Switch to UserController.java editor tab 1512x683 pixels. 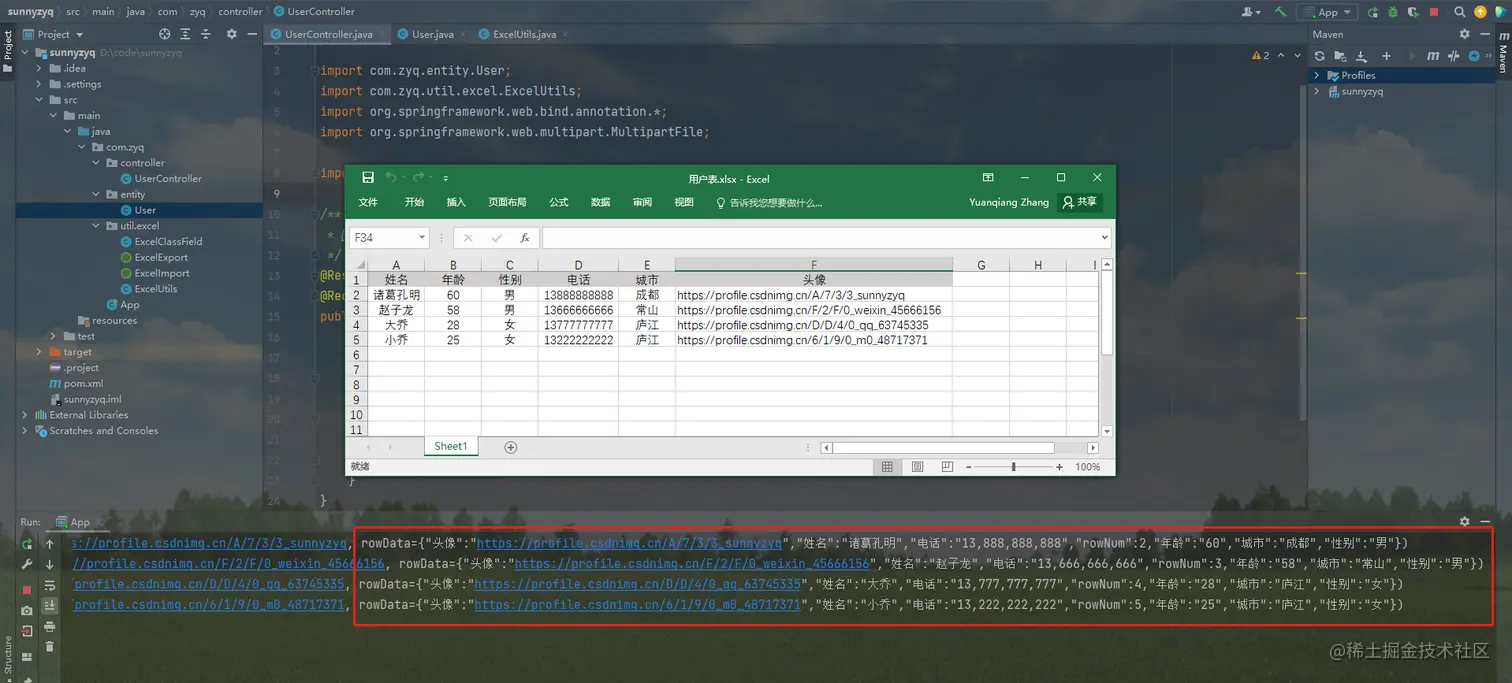[329, 34]
